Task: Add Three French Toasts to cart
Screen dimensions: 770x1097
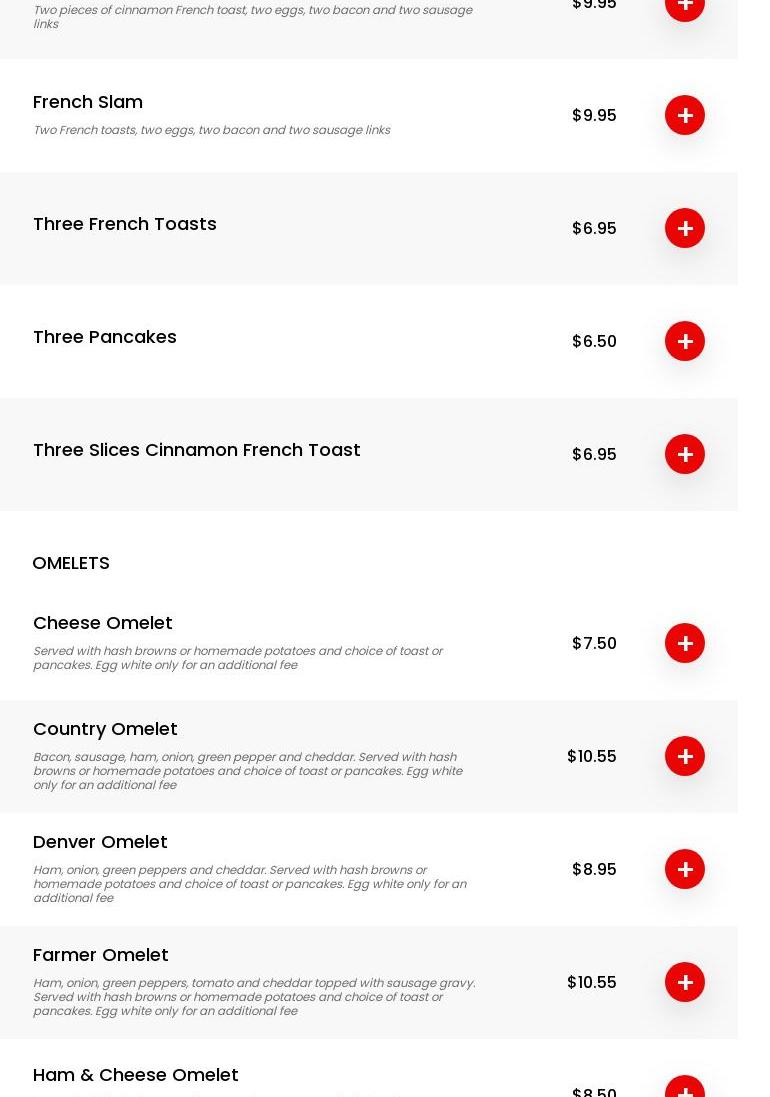Action: pos(685,228)
